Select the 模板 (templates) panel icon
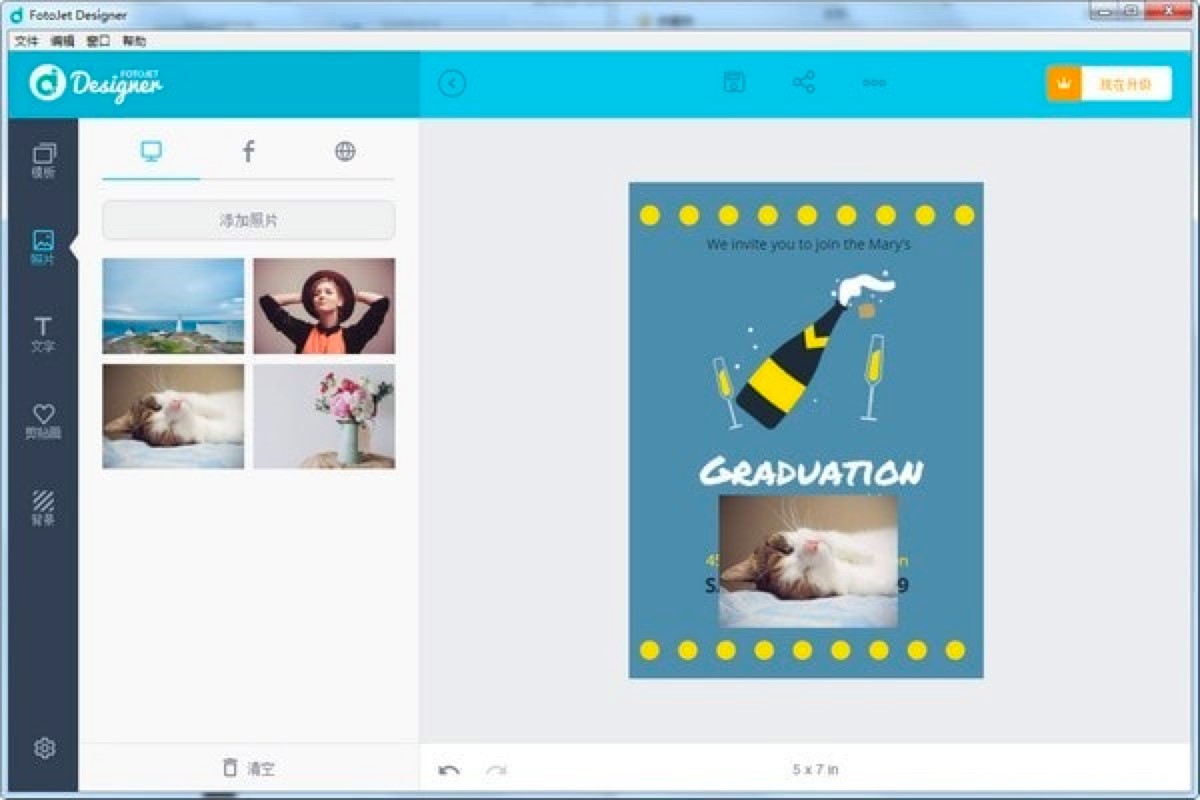The width and height of the screenshot is (1200, 800). click(42, 160)
